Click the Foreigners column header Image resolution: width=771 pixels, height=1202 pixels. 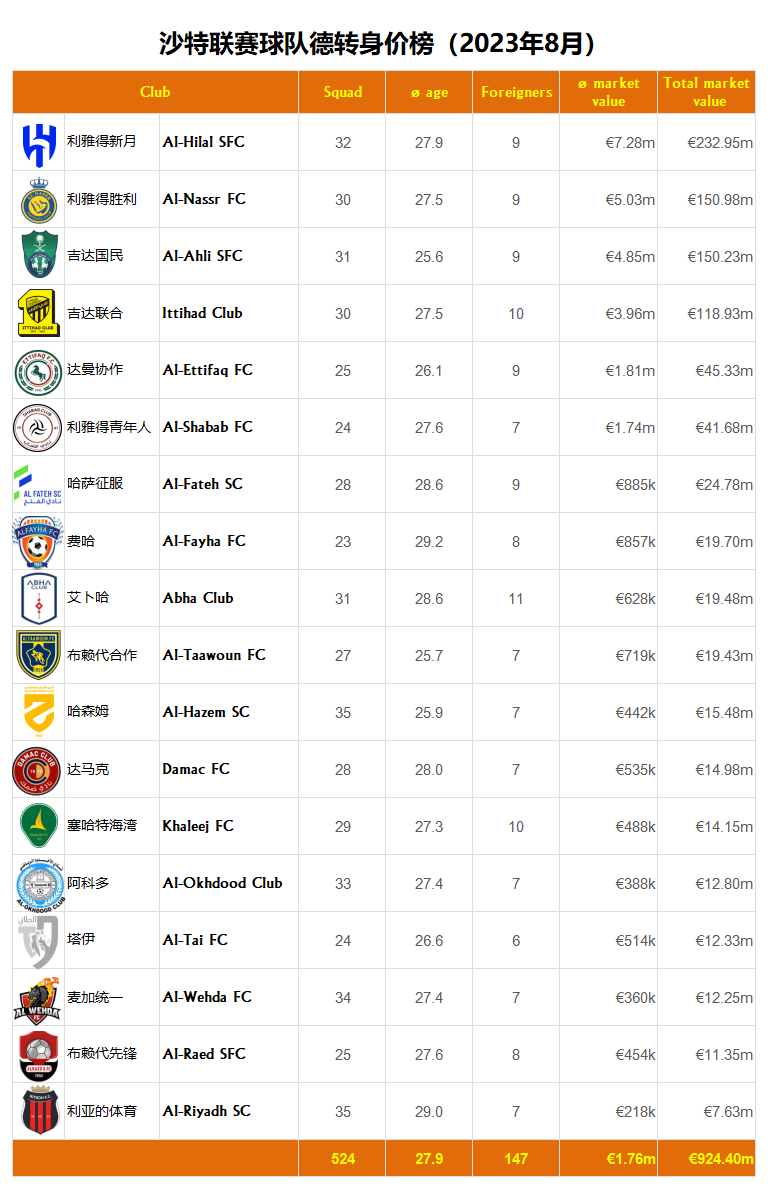[x=516, y=92]
